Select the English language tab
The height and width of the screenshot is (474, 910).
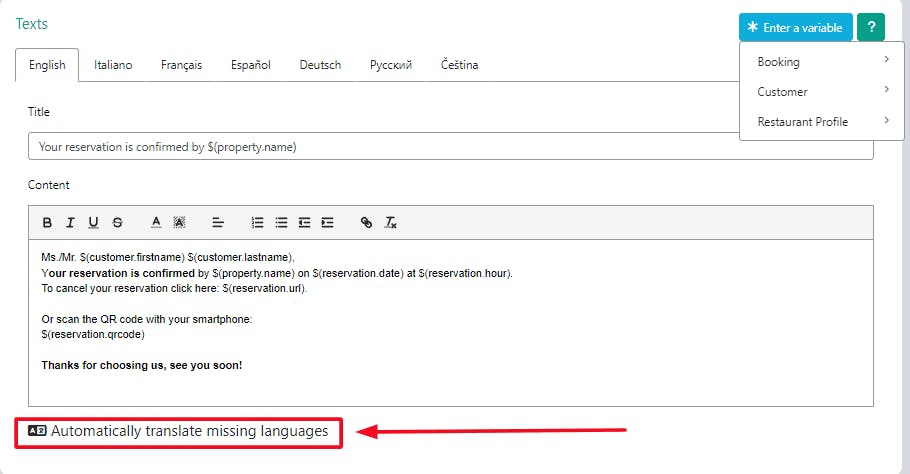(47, 65)
